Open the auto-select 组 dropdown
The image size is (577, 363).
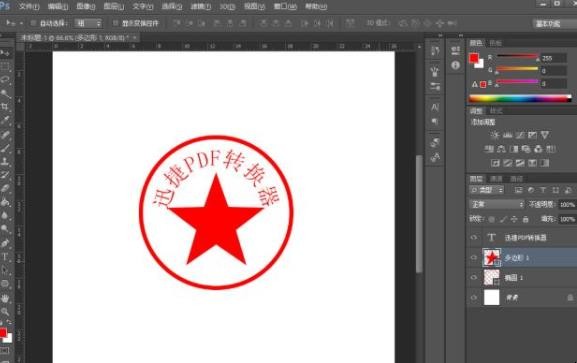[x=88, y=23]
